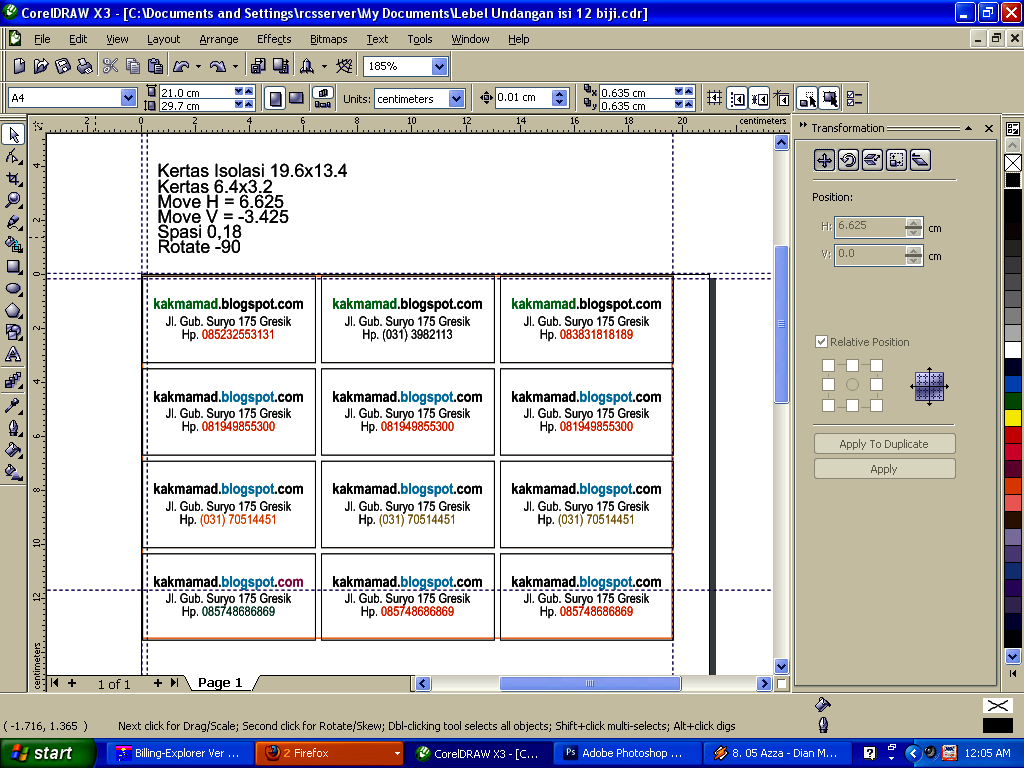Select the Smart Fill tool

point(13,245)
